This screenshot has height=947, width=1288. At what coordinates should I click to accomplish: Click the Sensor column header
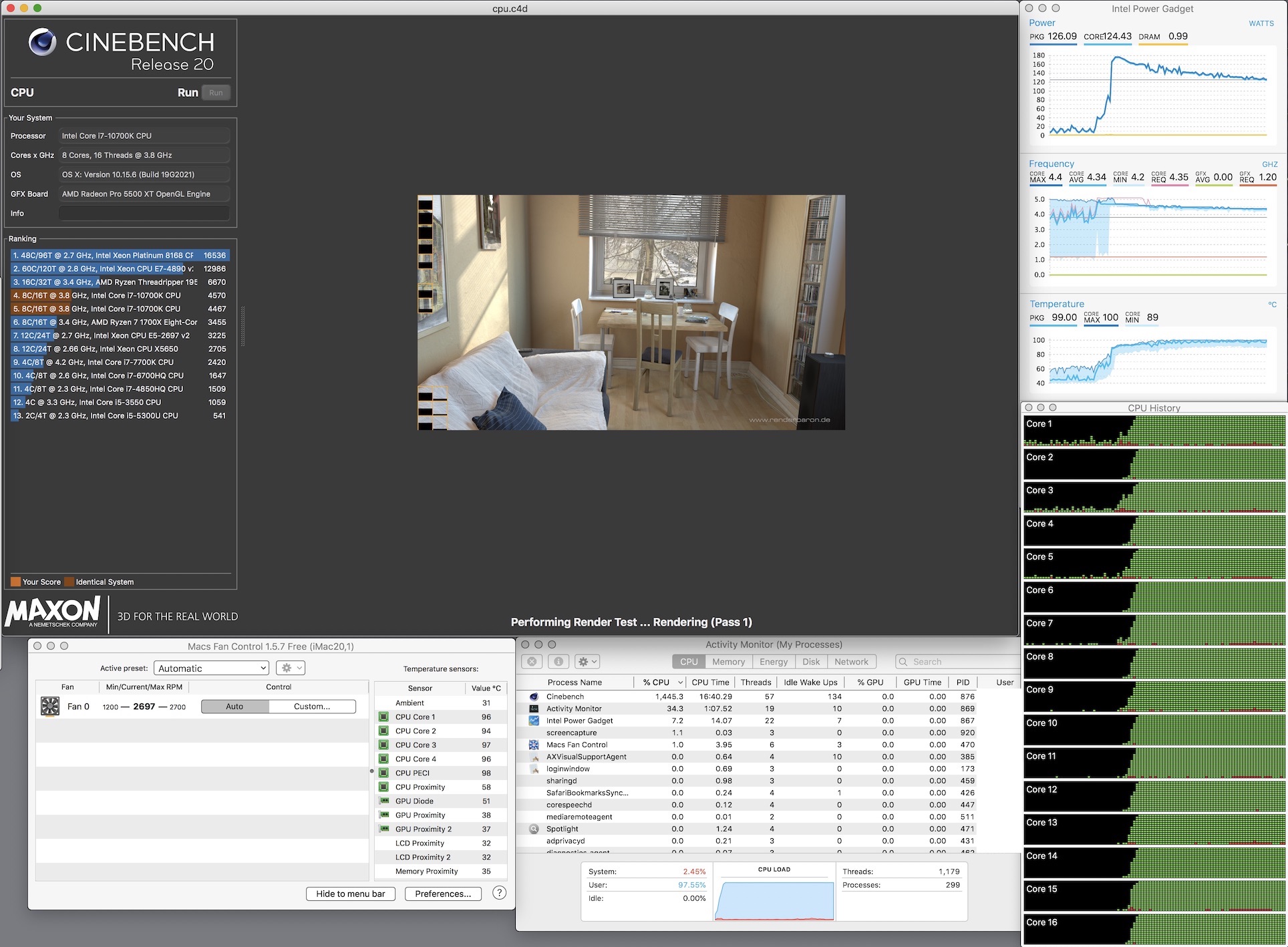pos(420,688)
